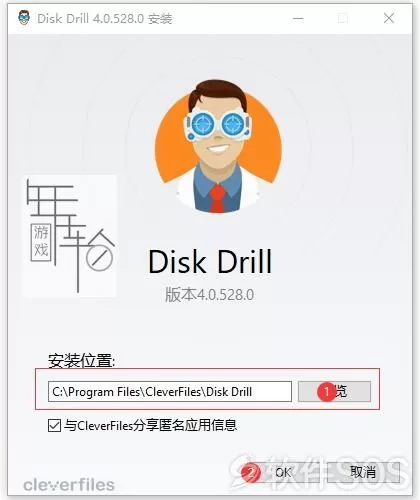Uncheck share anonymous info with CleverFiles checkbox
This screenshot has width=420, height=500.
pos(54,426)
